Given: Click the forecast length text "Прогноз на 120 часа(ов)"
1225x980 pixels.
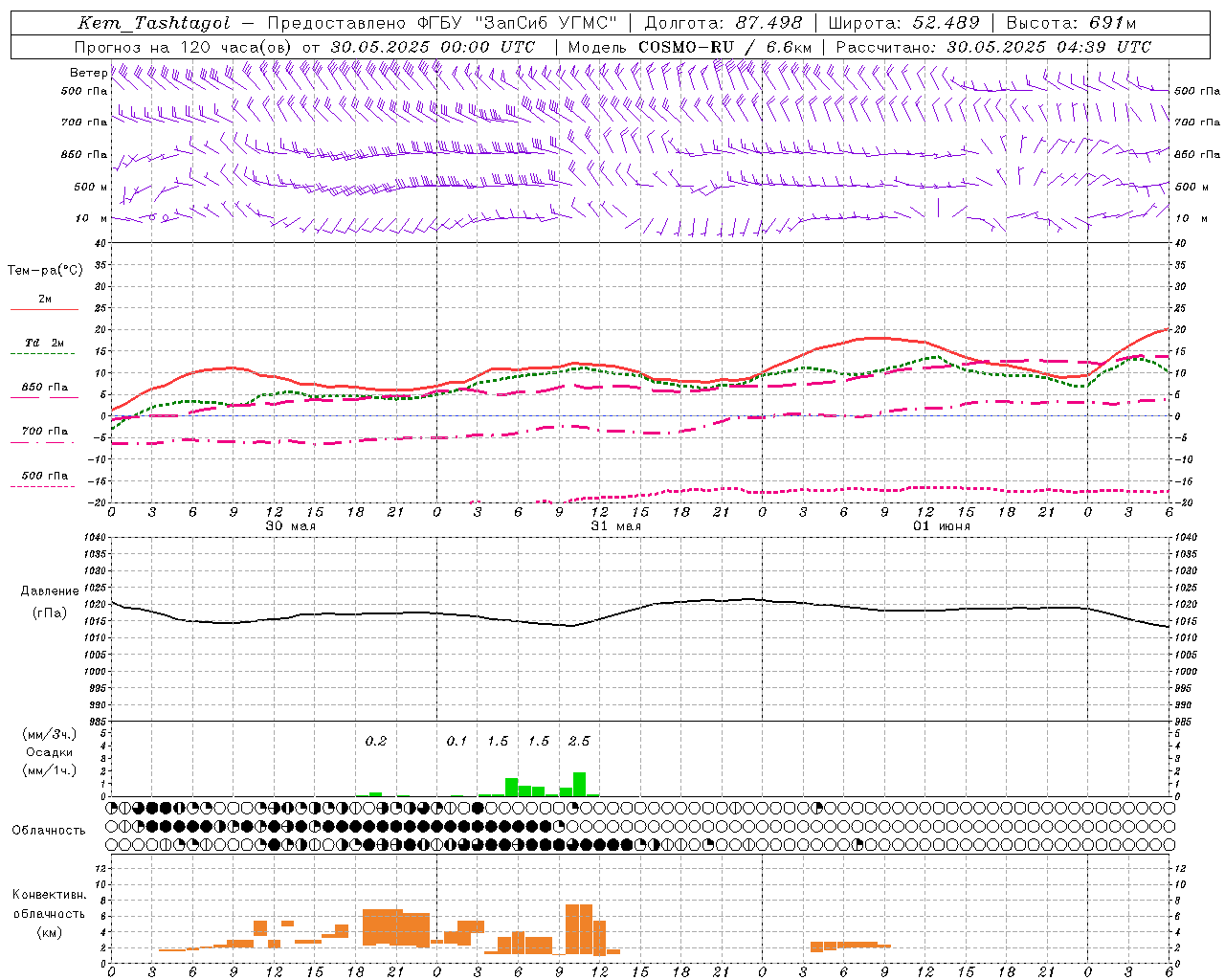Looking at the screenshot, I should click(x=184, y=47).
